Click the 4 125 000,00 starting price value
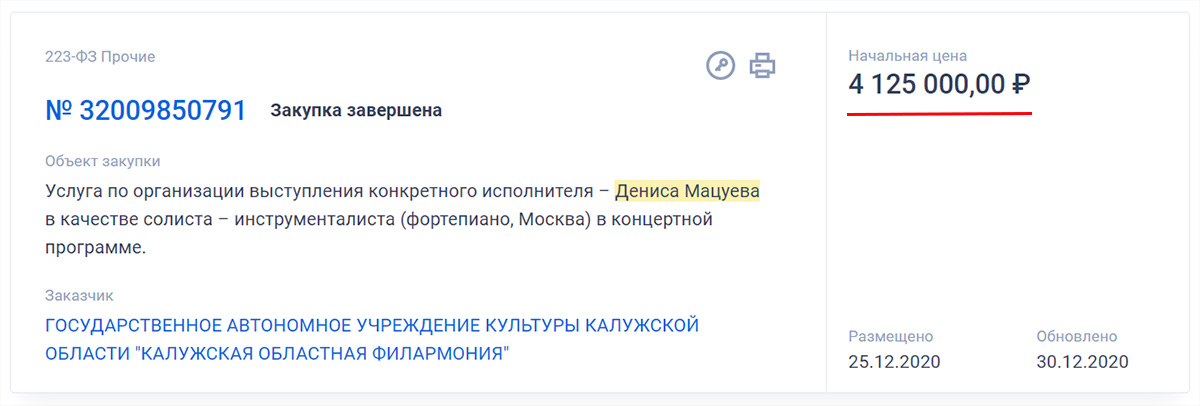The width and height of the screenshot is (1200, 406). click(926, 85)
